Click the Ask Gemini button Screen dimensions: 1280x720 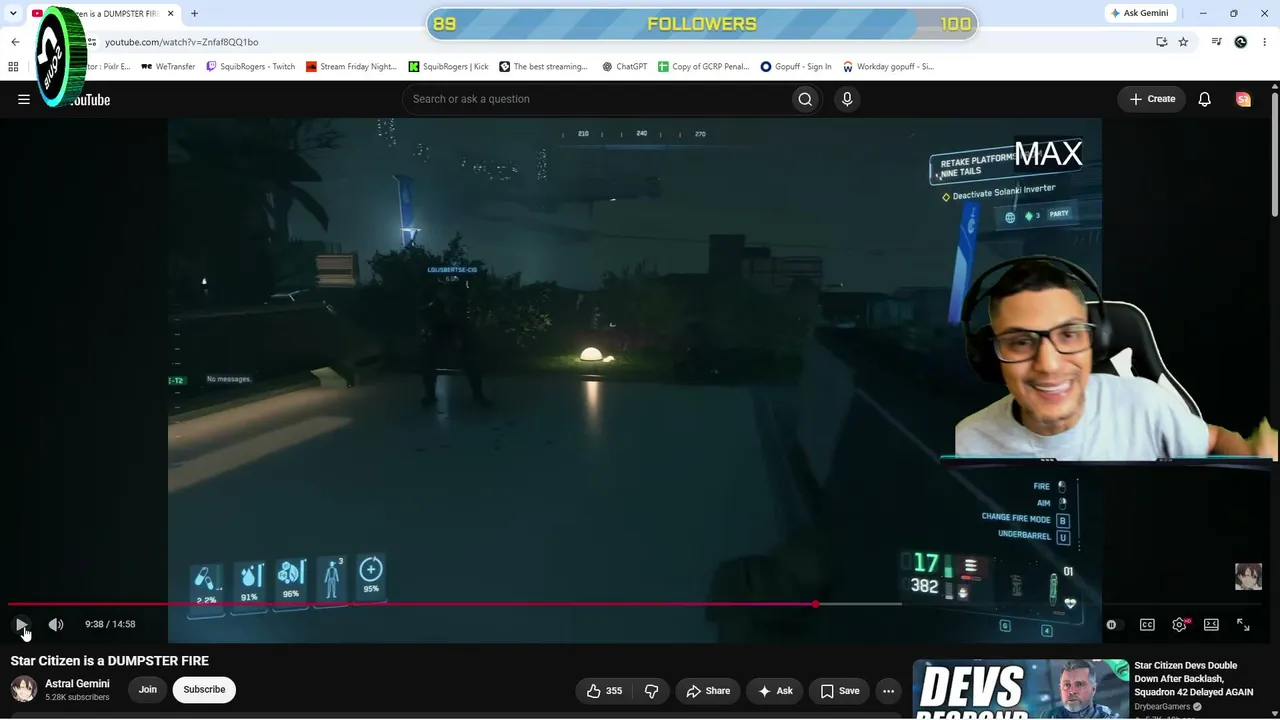(x=1142, y=13)
